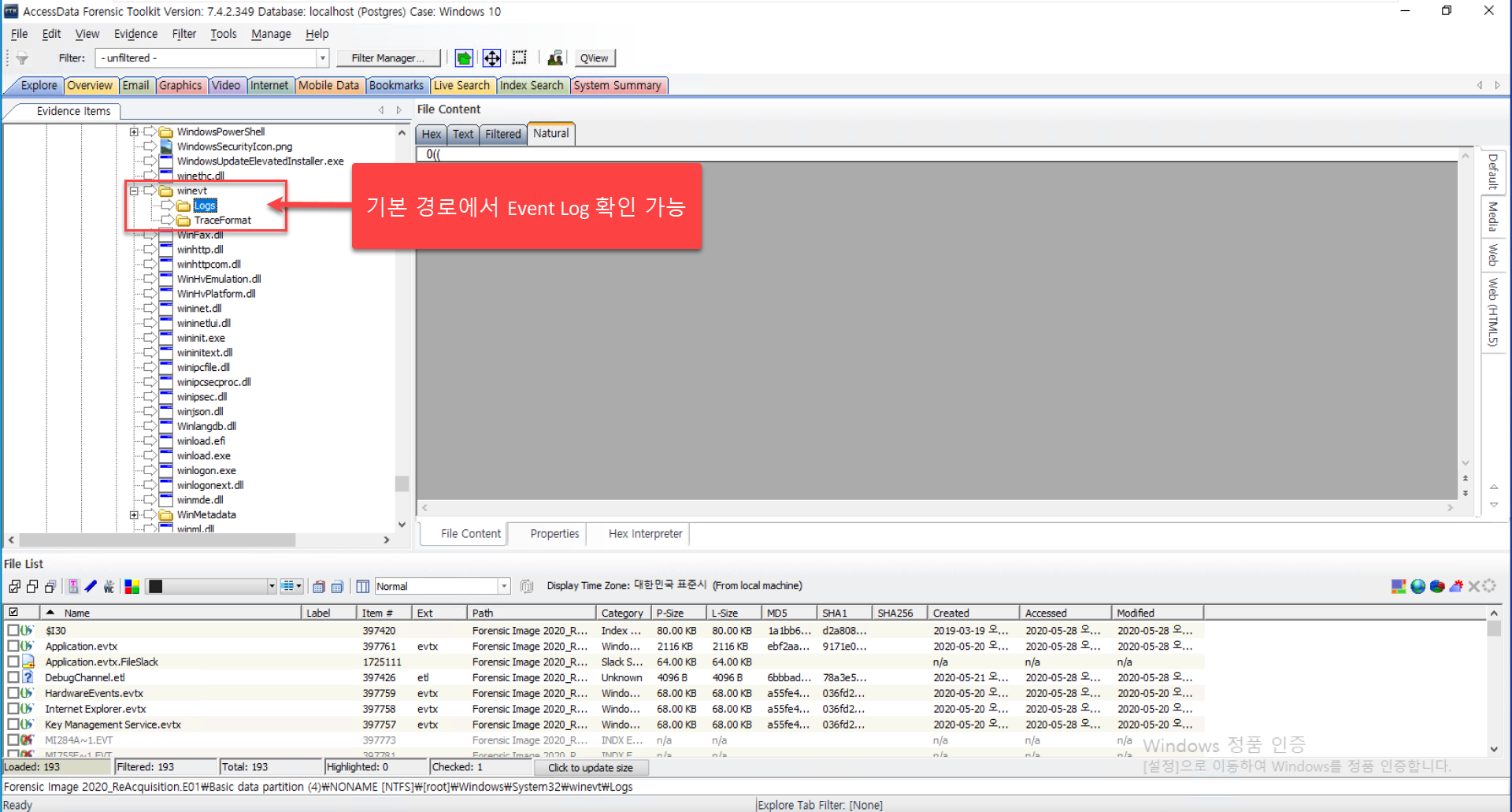1512x812 pixels.
Task: Click the four-color squares icon in File List
Action: (x=132, y=586)
